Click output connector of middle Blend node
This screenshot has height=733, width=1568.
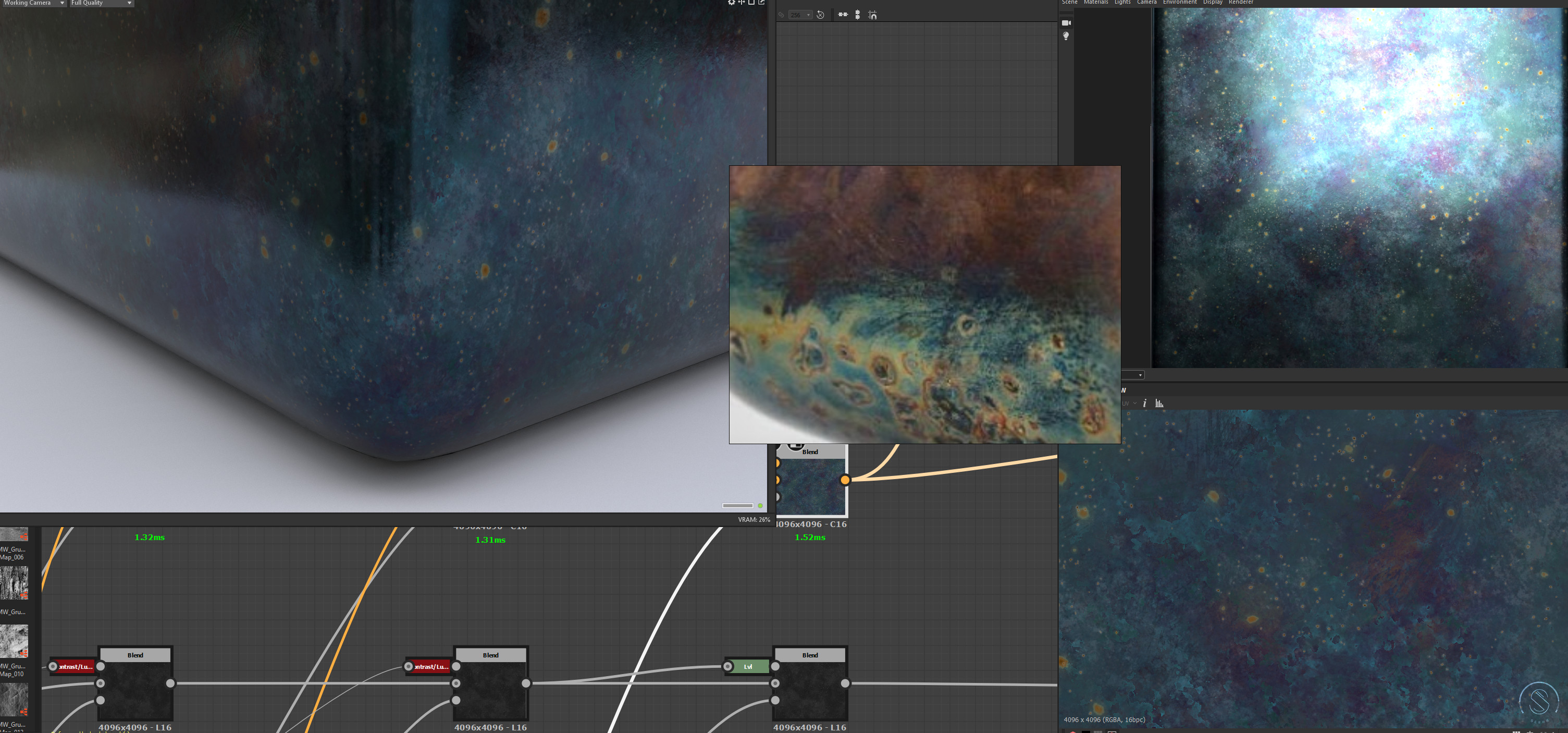(526, 683)
